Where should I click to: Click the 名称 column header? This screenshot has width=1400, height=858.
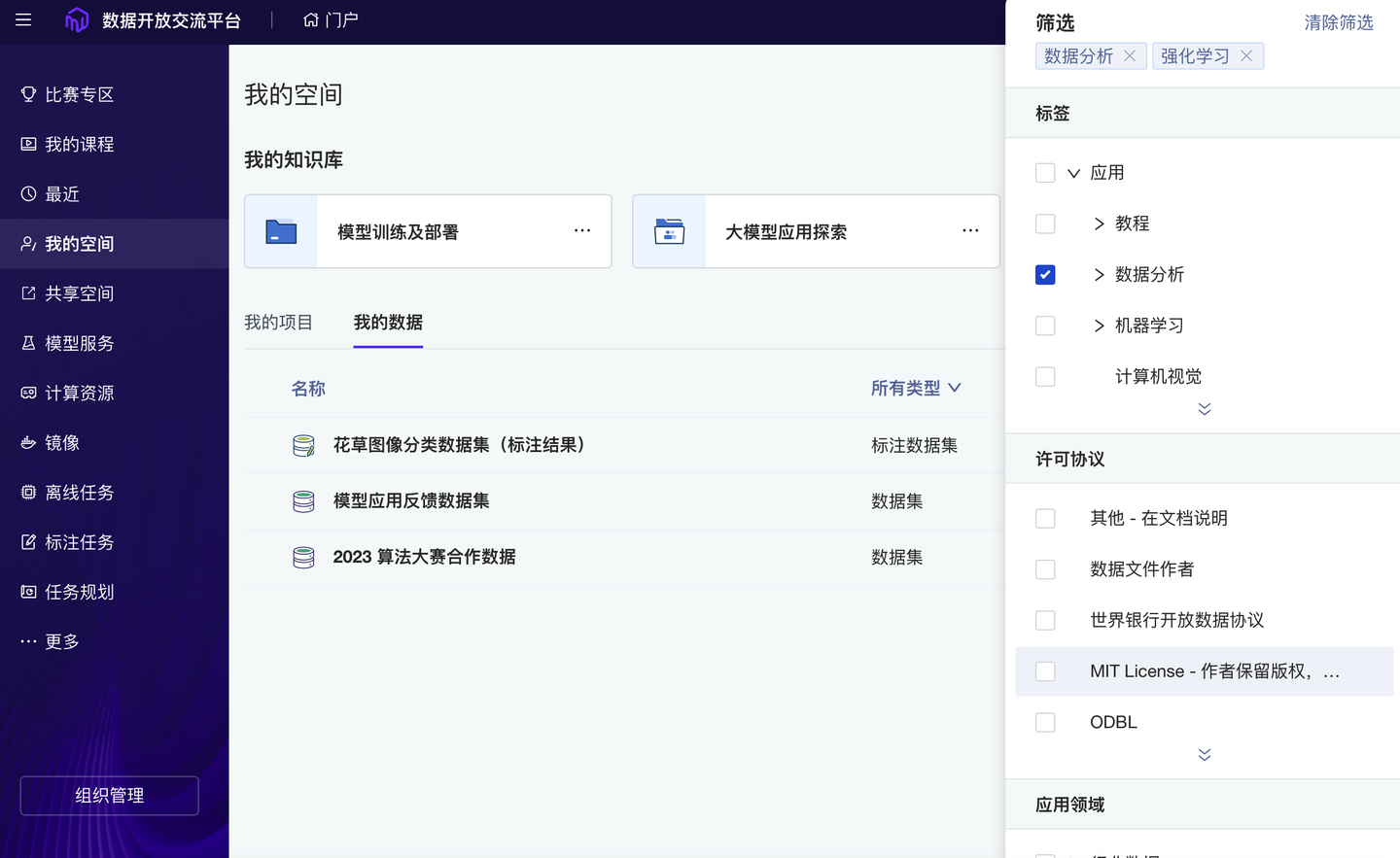point(308,389)
